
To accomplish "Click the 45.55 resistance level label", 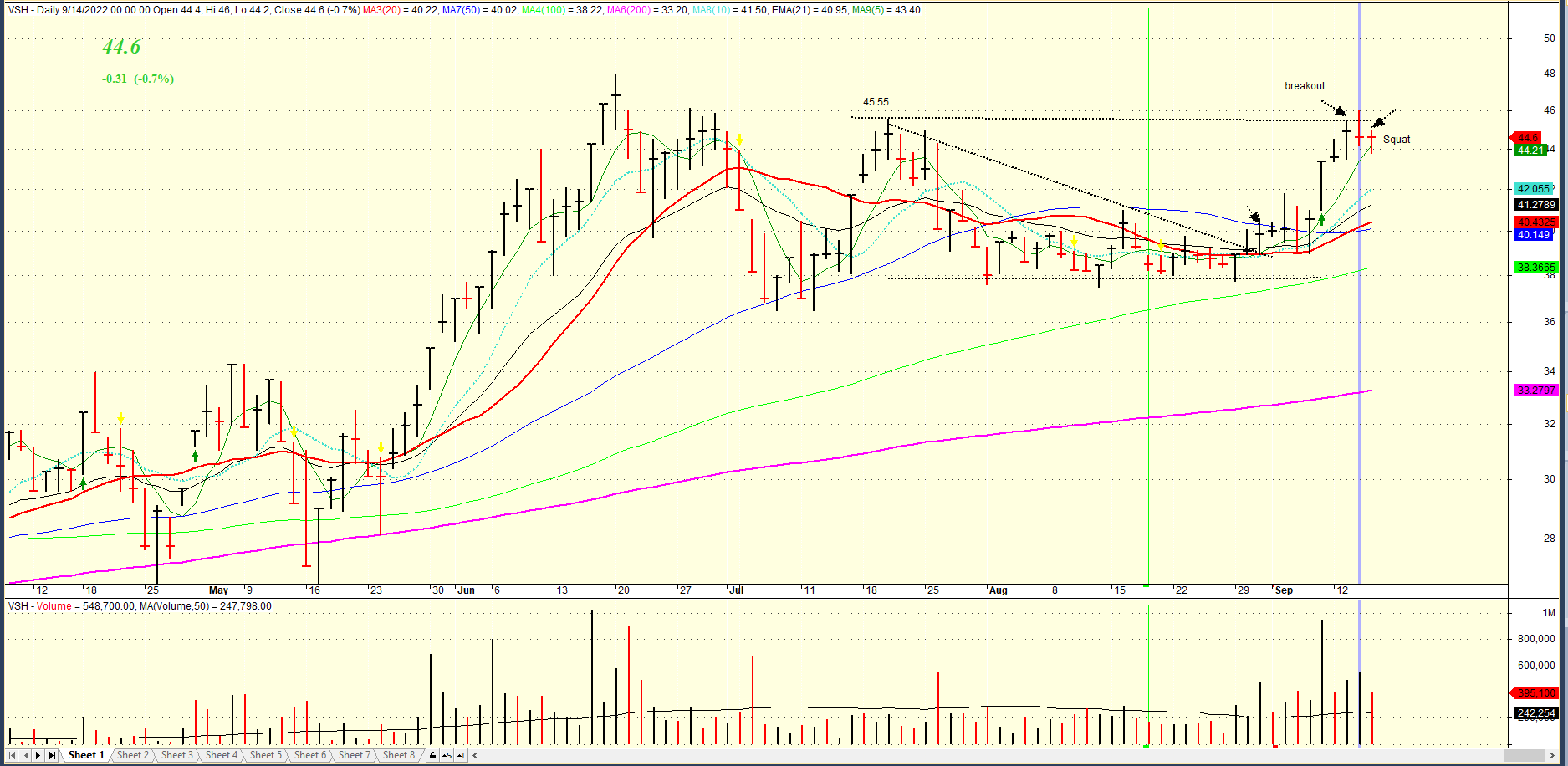I will (876, 102).
